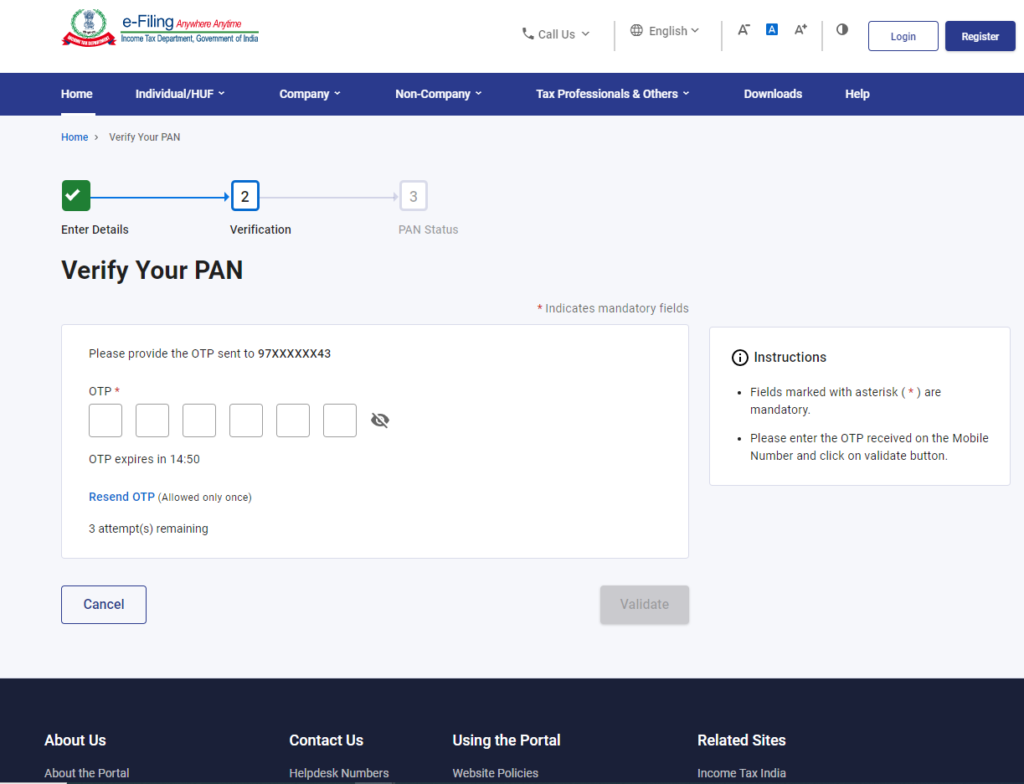Image resolution: width=1024 pixels, height=784 pixels.
Task: Select the decrease font size icon
Action: [x=743, y=29]
